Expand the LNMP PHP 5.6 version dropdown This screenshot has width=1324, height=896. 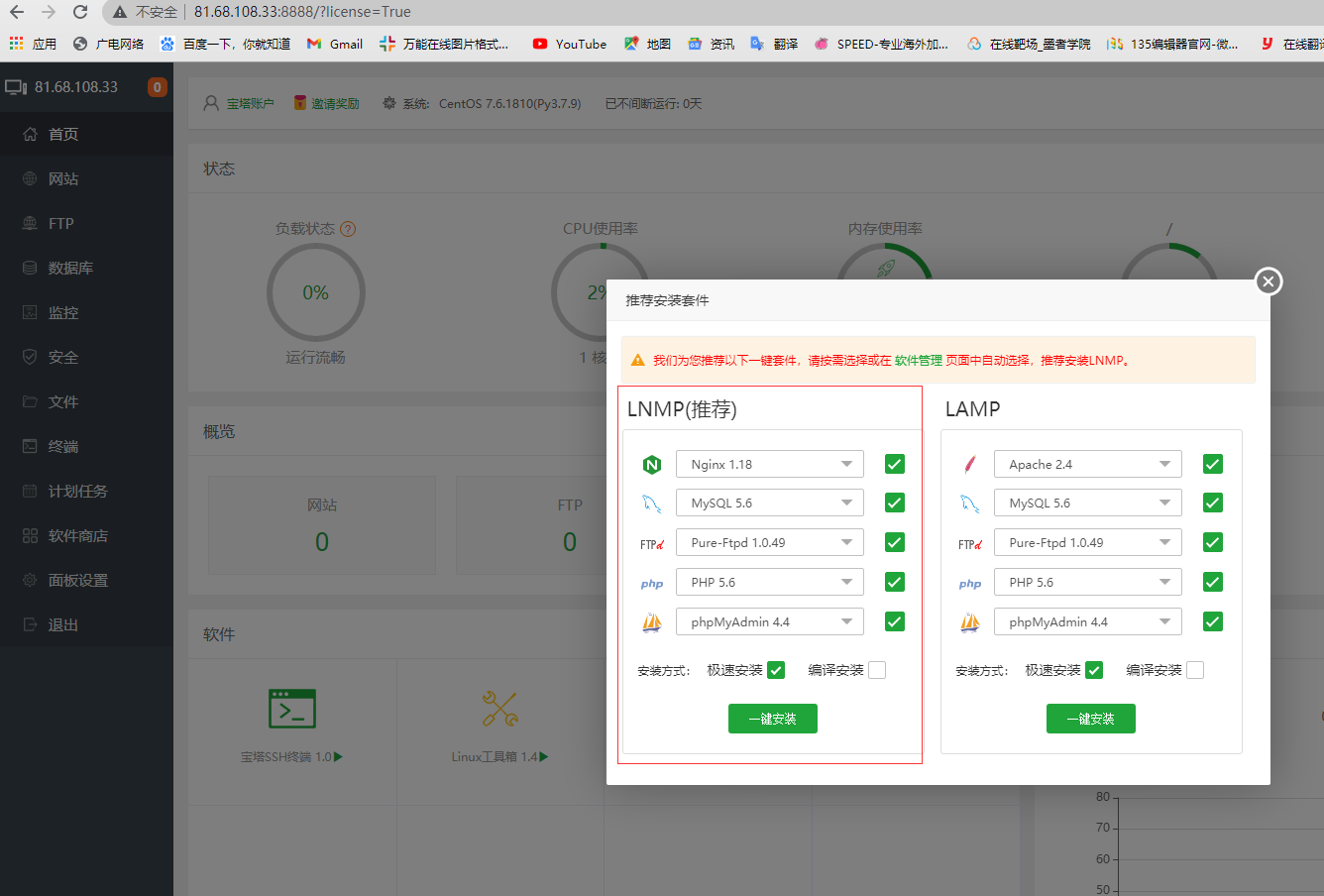(x=770, y=582)
